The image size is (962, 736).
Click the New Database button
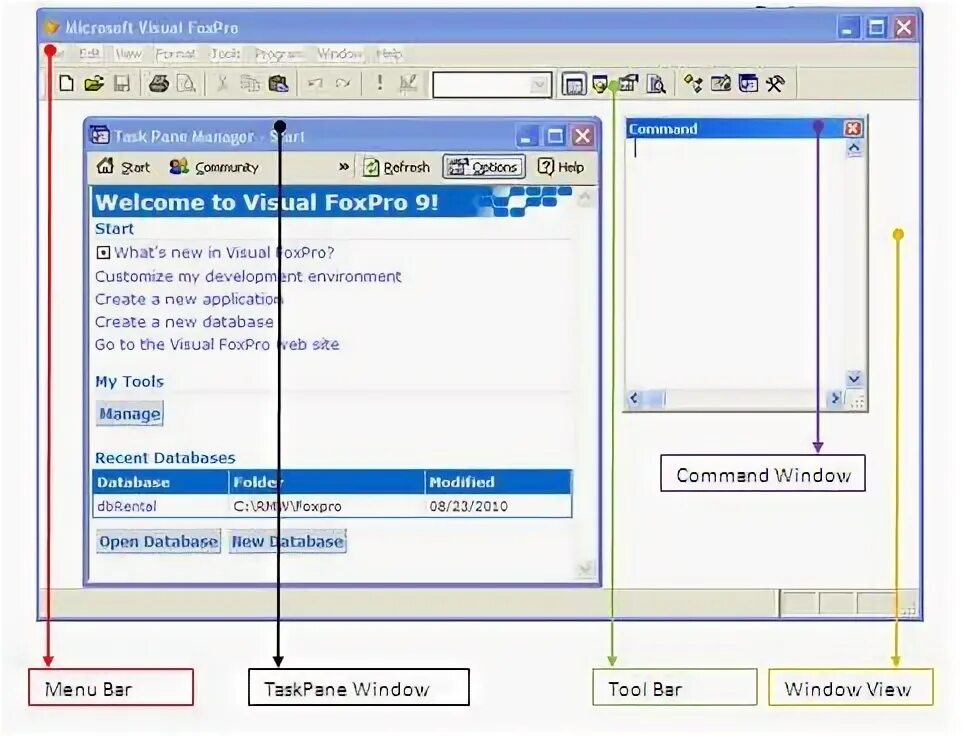288,542
